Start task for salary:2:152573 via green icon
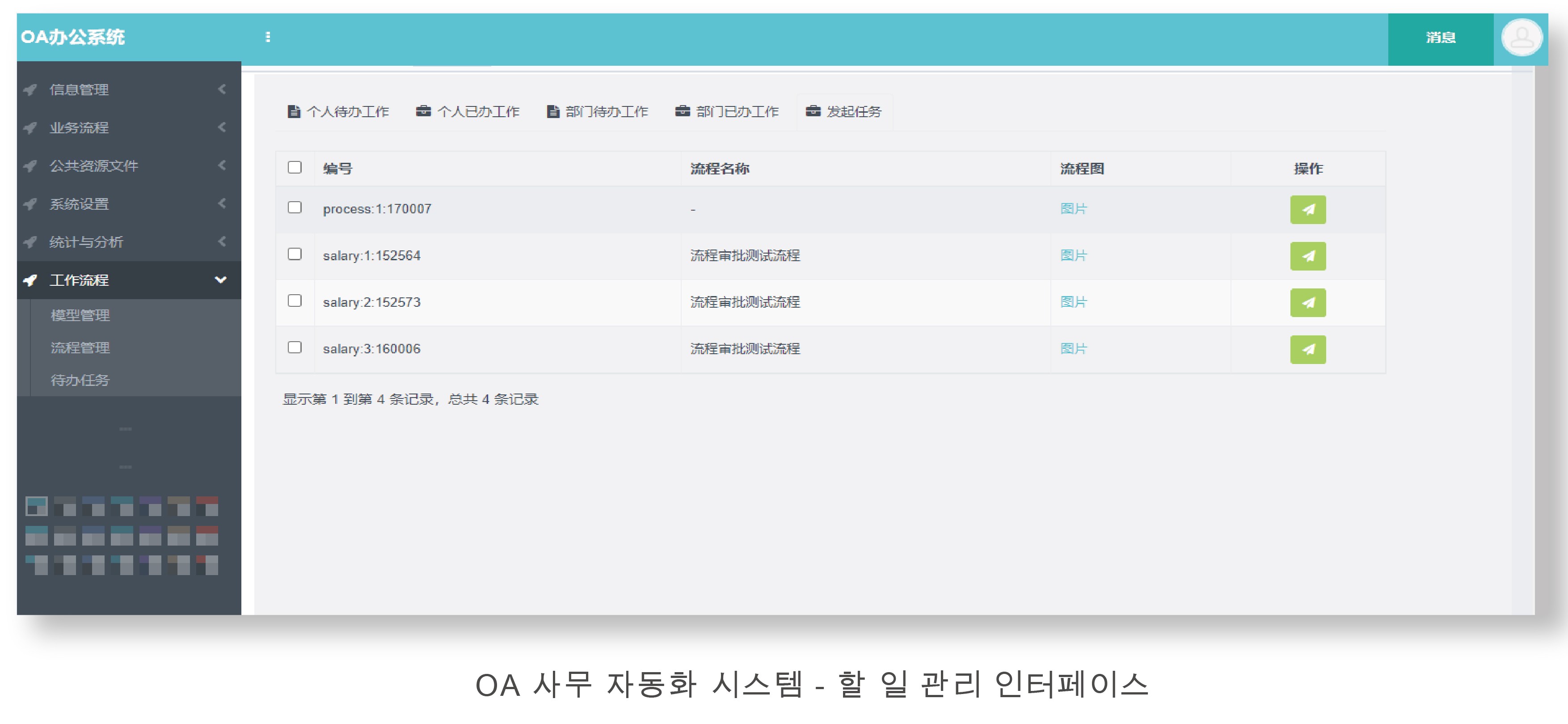 (x=1307, y=303)
